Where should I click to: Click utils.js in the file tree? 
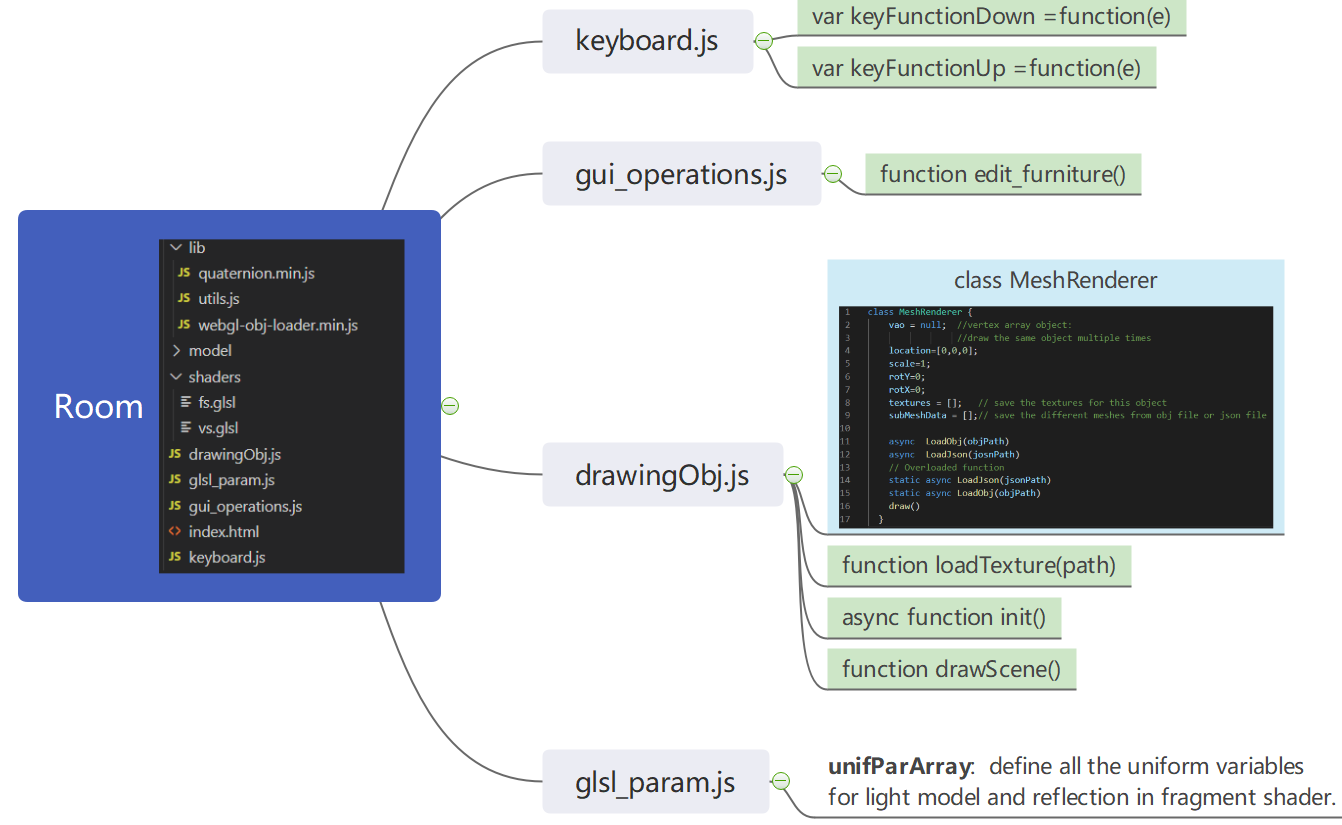219,299
